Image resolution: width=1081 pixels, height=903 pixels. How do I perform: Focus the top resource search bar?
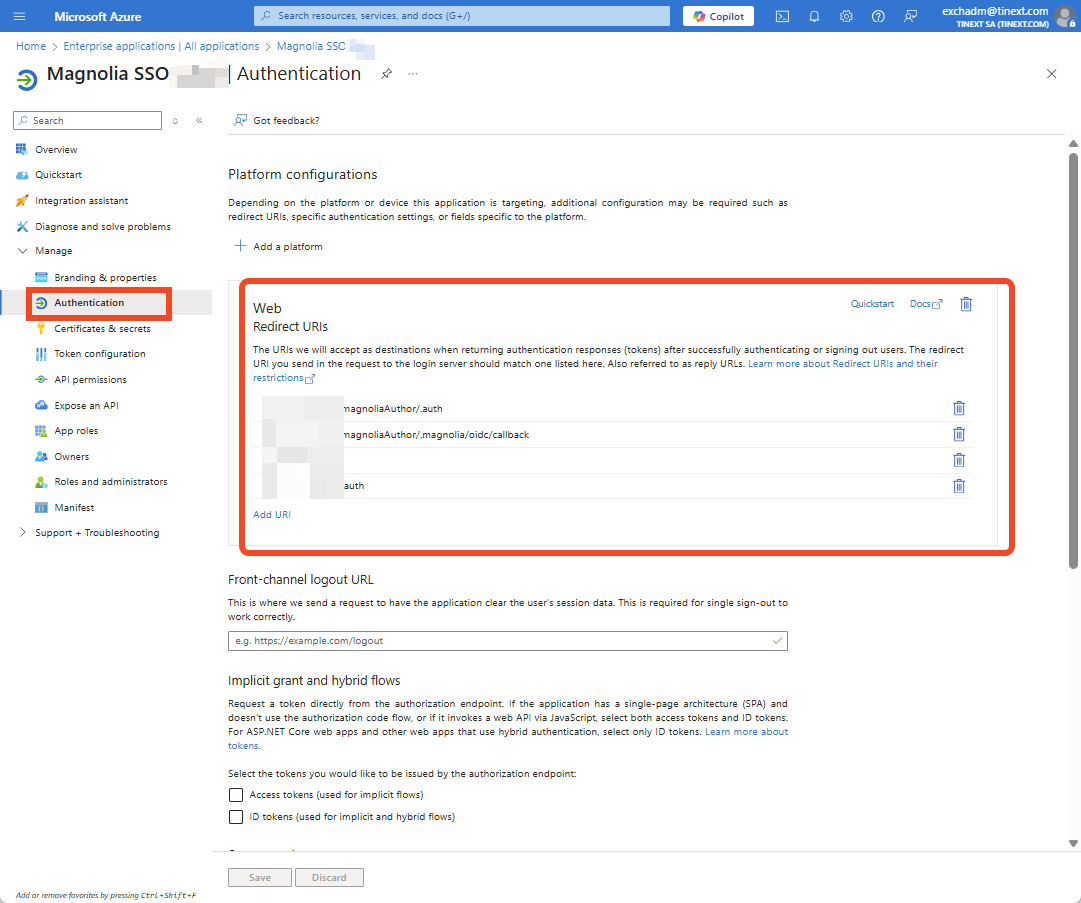(462, 16)
